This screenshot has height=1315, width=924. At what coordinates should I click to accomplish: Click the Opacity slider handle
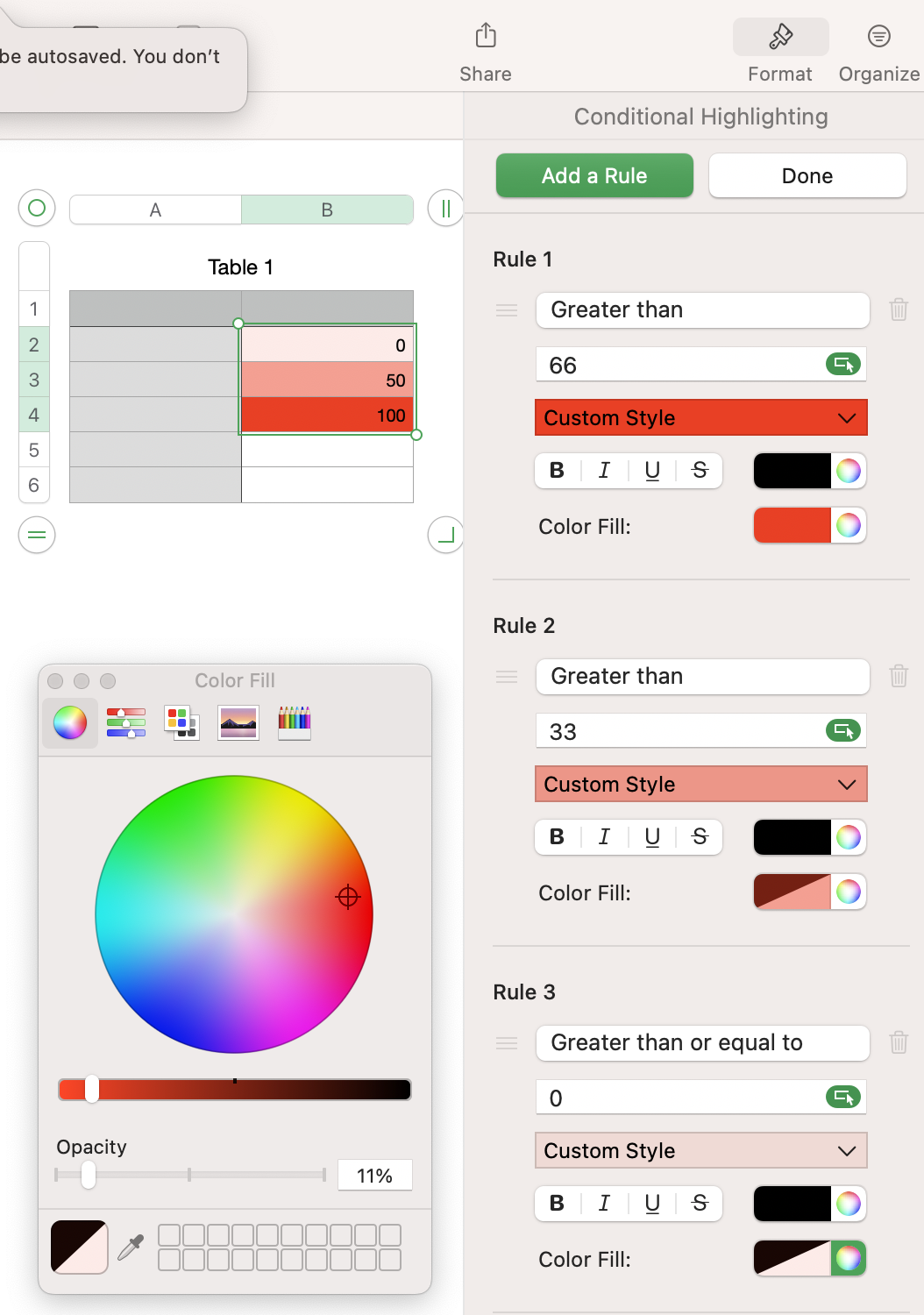tap(89, 1175)
